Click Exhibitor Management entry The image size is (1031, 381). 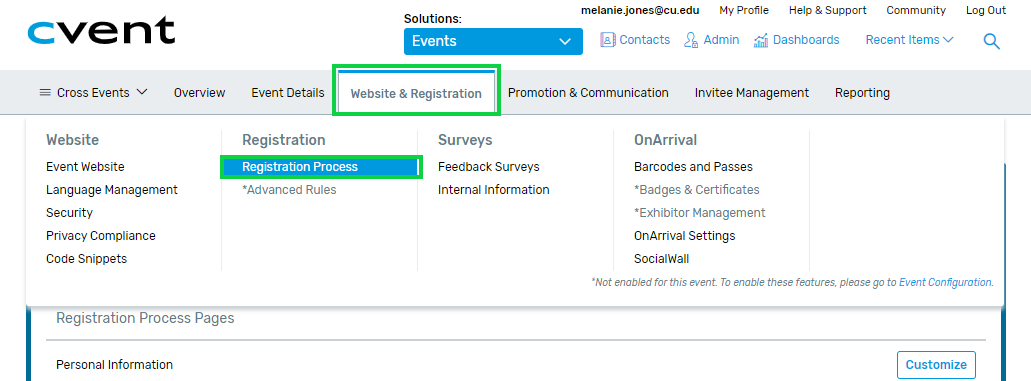click(x=700, y=213)
